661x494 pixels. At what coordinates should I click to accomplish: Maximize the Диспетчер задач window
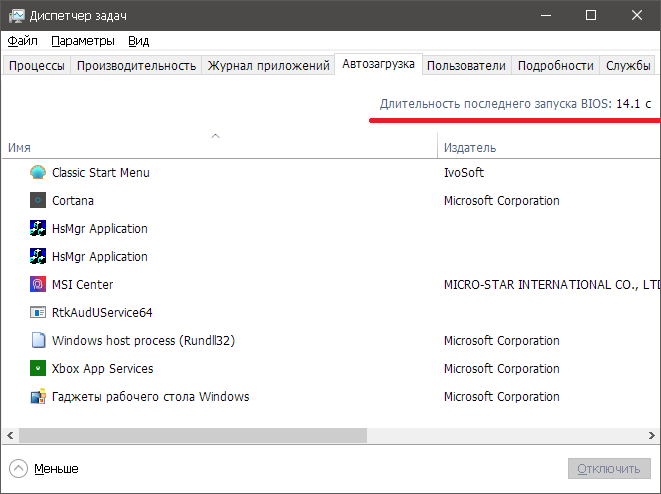(x=591, y=16)
